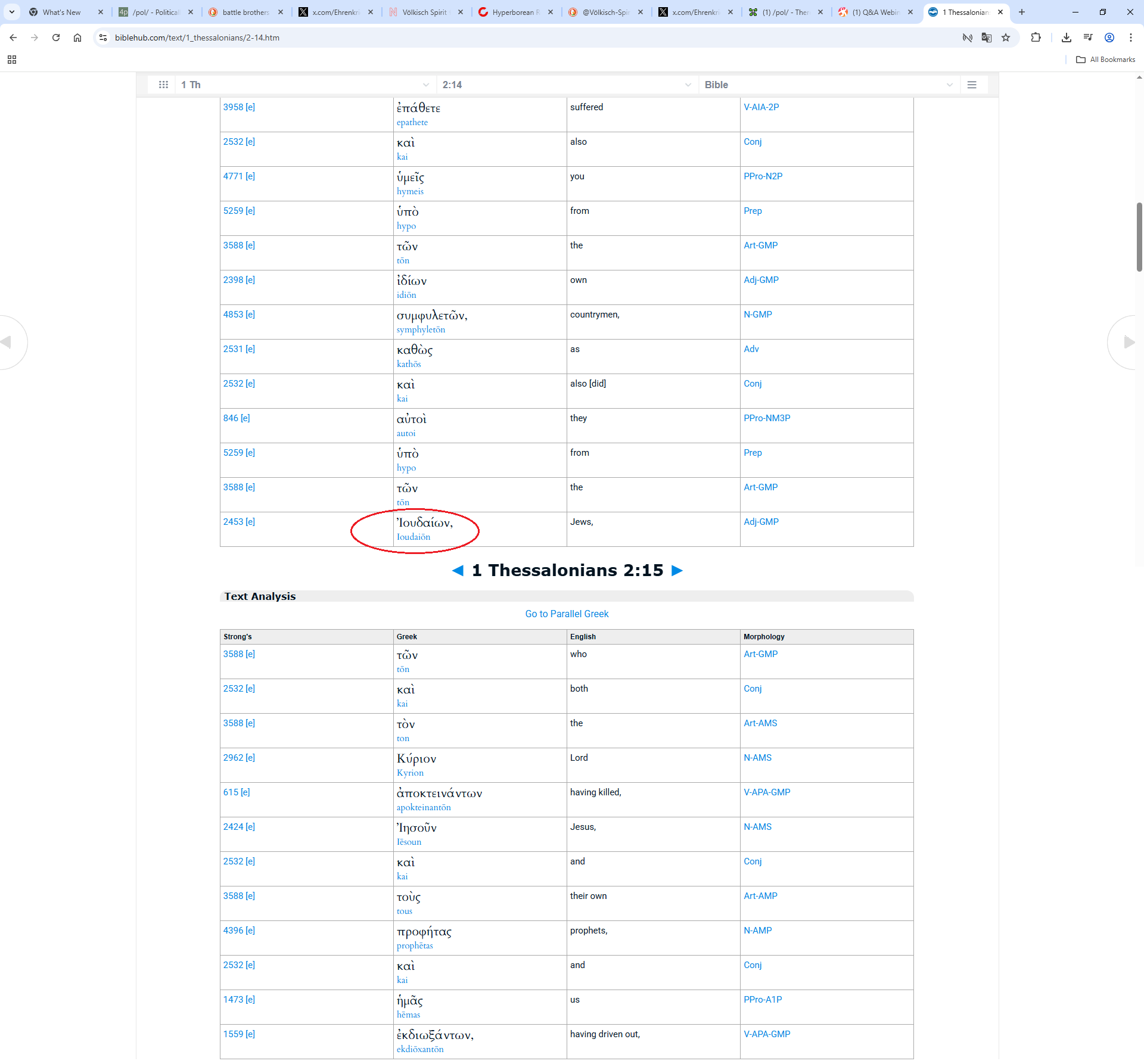Screen dimensions: 1144x1064
Task: Open the hamburger menu on site bar
Action: [972, 85]
